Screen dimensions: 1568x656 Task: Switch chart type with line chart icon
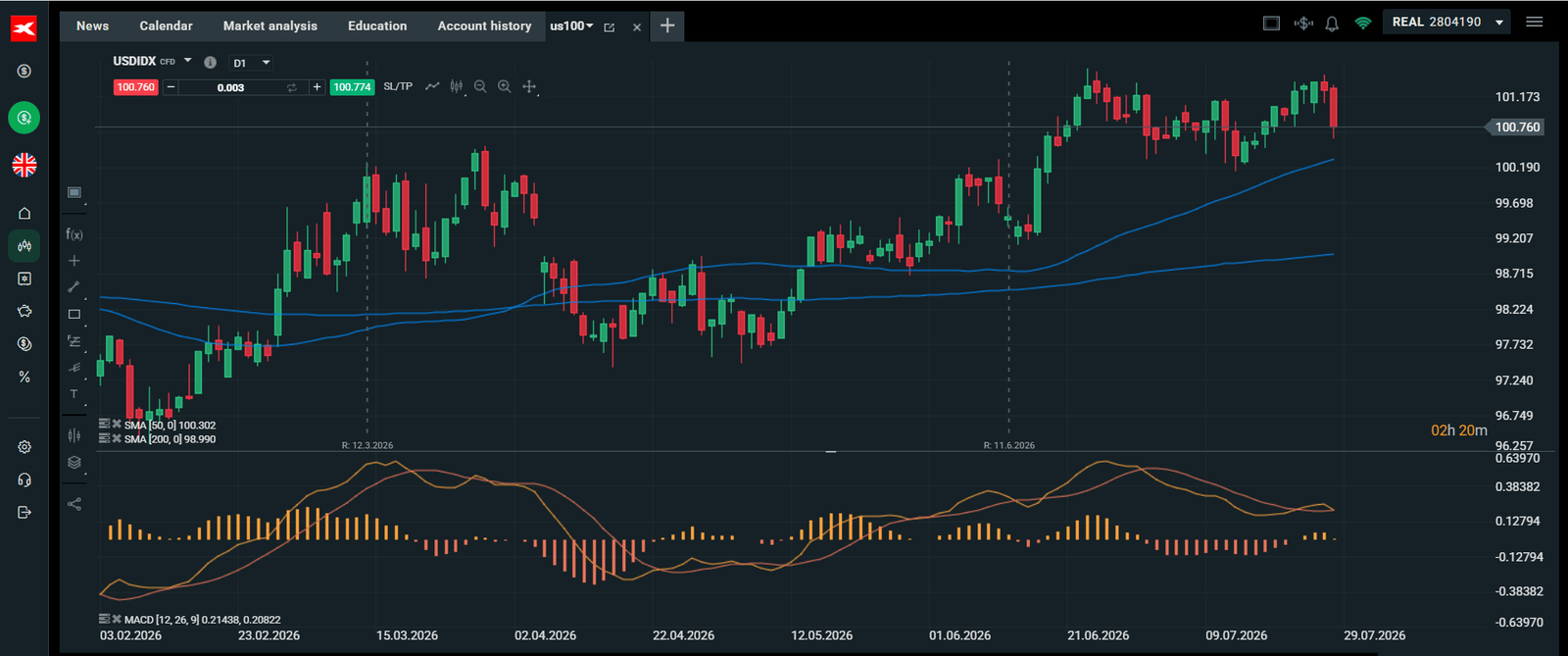click(x=432, y=87)
